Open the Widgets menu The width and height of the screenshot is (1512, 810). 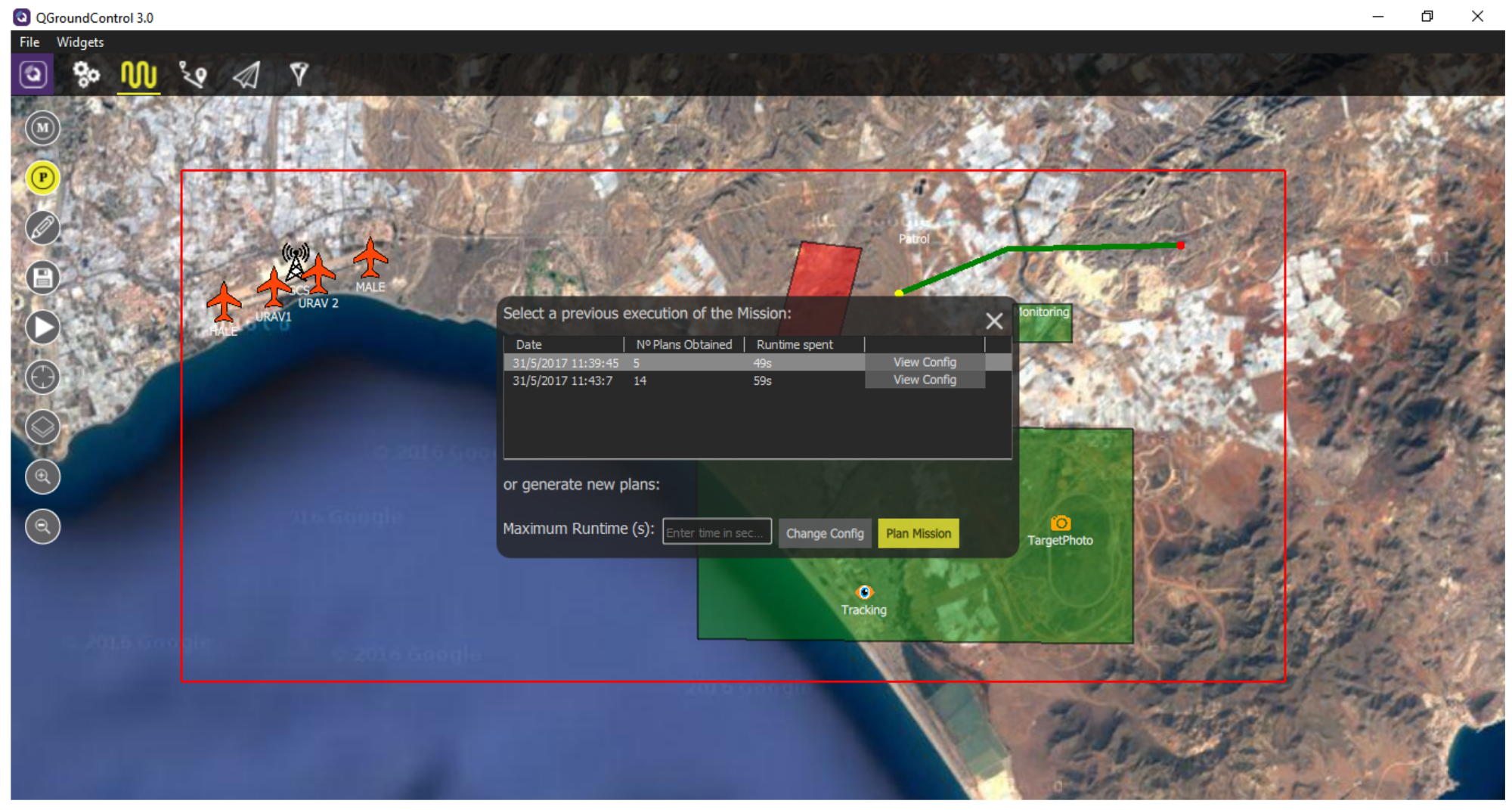pyautogui.click(x=80, y=42)
